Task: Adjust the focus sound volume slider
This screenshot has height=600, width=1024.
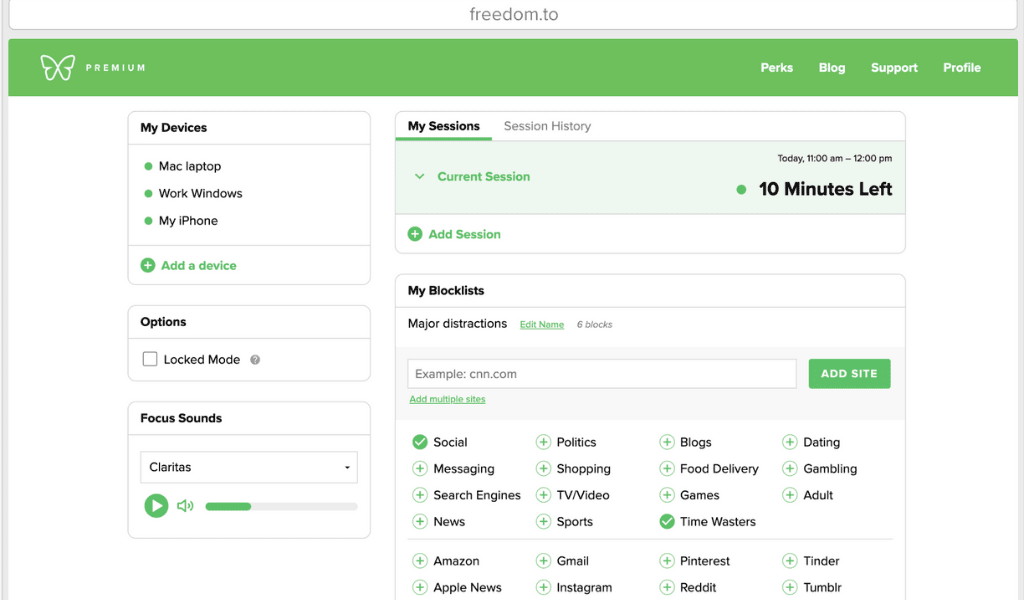Action: pos(281,506)
